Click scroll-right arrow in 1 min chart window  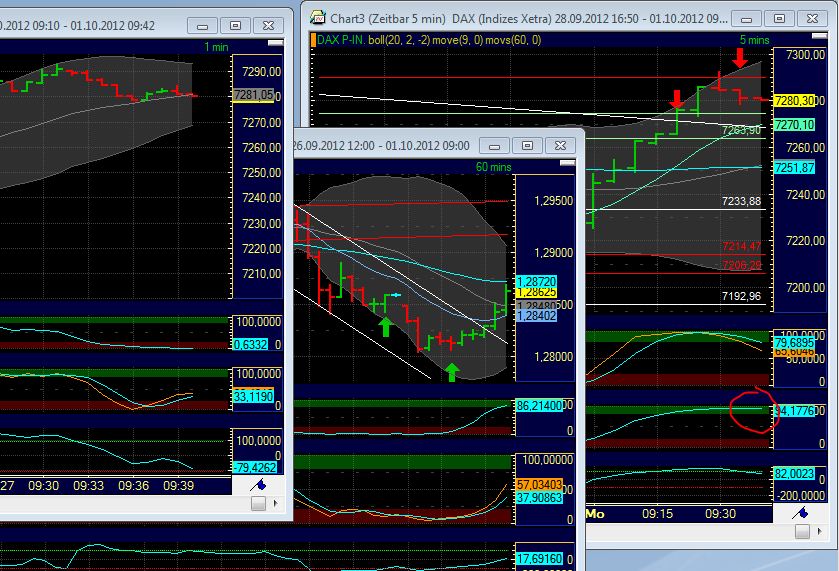coord(276,503)
